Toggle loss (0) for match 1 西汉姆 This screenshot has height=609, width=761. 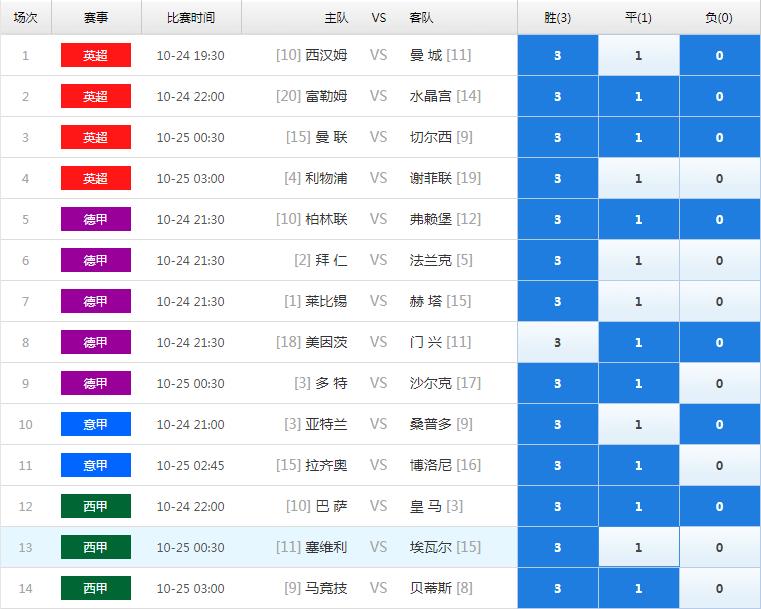[x=720, y=55]
